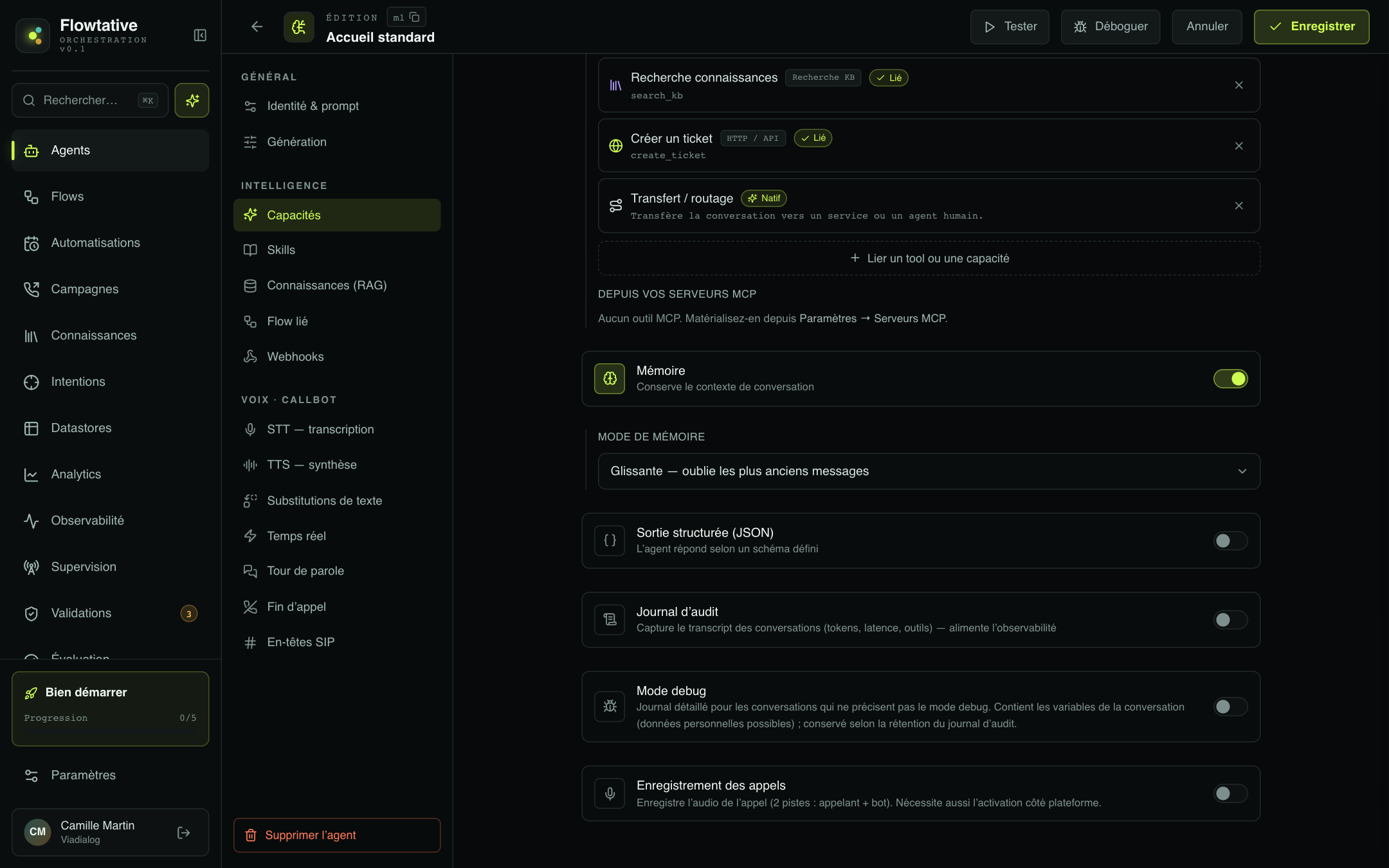
Task: Go to Flows in the sidebar
Action: (x=110, y=197)
